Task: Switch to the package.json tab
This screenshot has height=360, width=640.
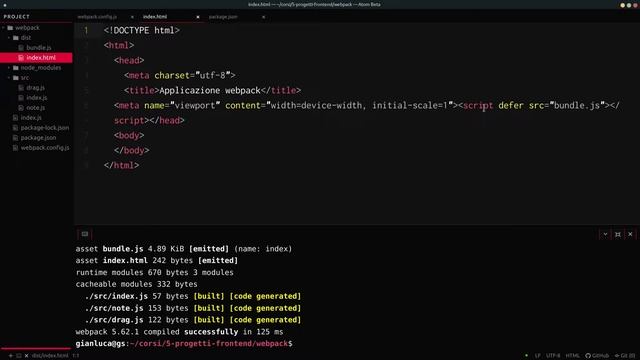Action: pos(223,17)
